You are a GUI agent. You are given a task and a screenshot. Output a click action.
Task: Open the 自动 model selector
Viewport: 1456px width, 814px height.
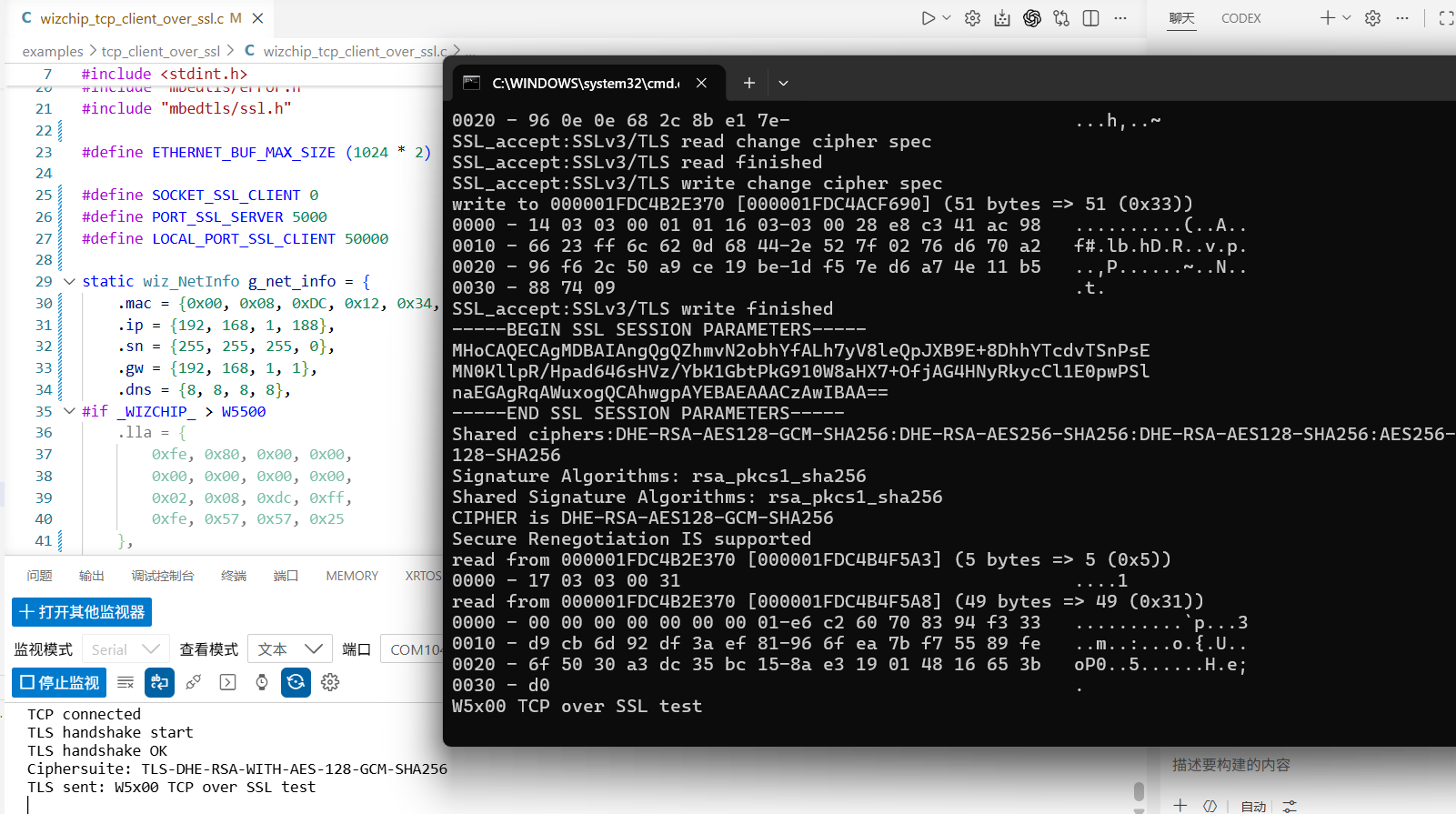(1253, 807)
